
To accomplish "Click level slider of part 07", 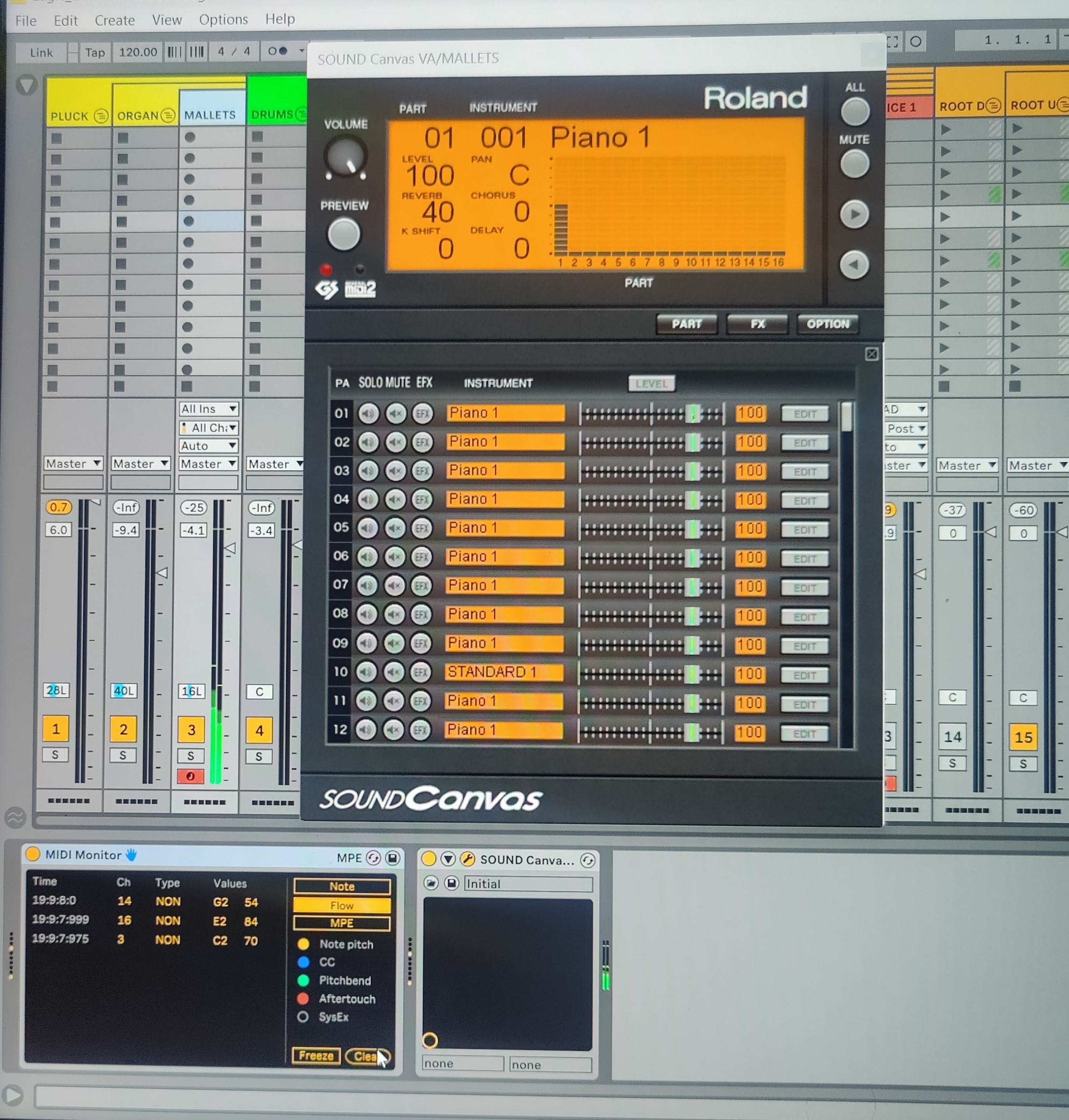I will tap(693, 586).
